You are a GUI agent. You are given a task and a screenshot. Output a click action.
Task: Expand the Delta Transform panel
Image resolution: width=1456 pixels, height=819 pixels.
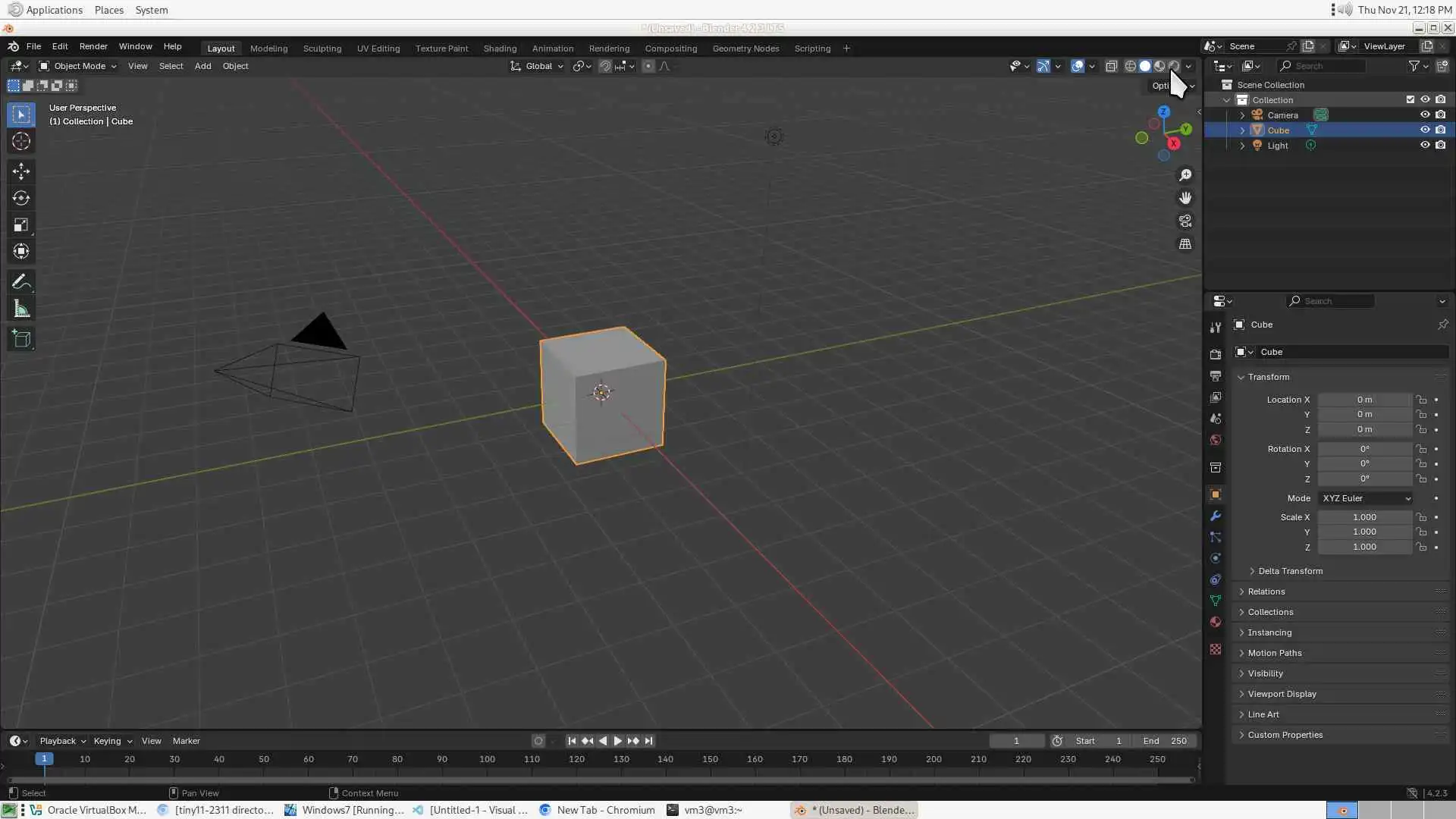coord(1289,571)
